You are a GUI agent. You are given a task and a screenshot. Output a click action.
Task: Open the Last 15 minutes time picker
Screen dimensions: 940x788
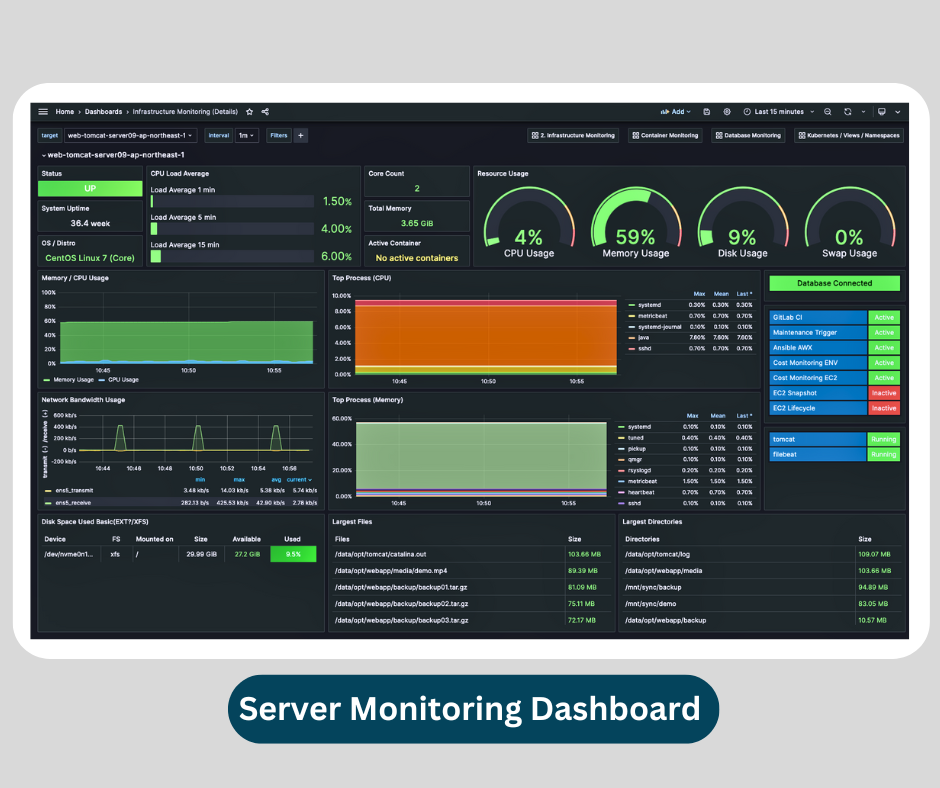coord(777,112)
